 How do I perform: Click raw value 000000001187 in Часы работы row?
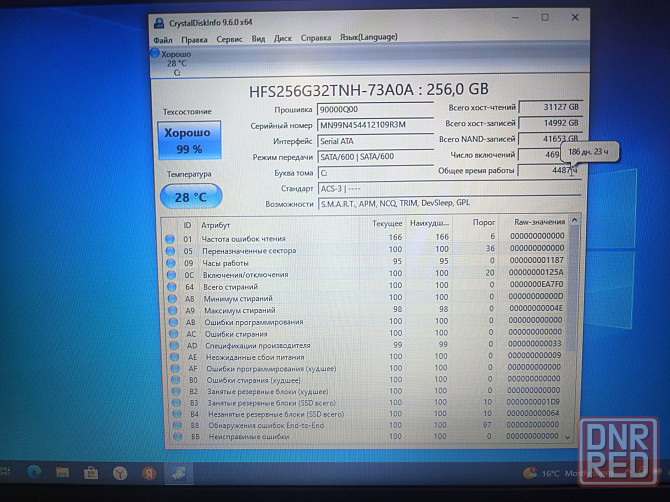pos(536,260)
